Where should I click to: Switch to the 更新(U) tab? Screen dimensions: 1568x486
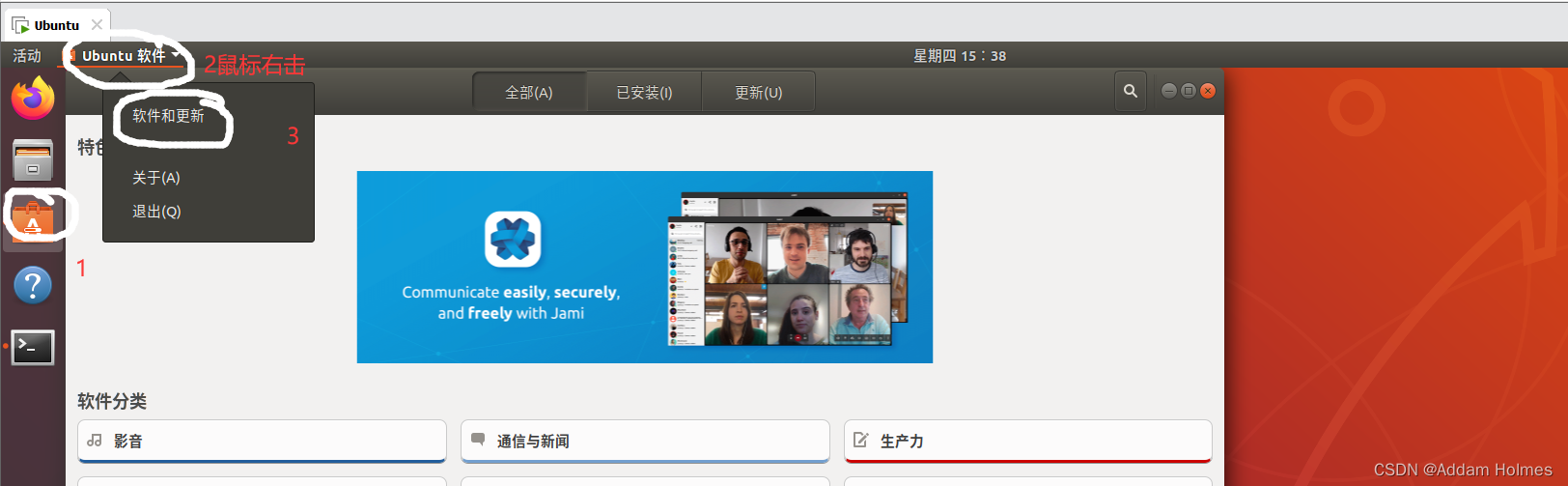[x=758, y=93]
